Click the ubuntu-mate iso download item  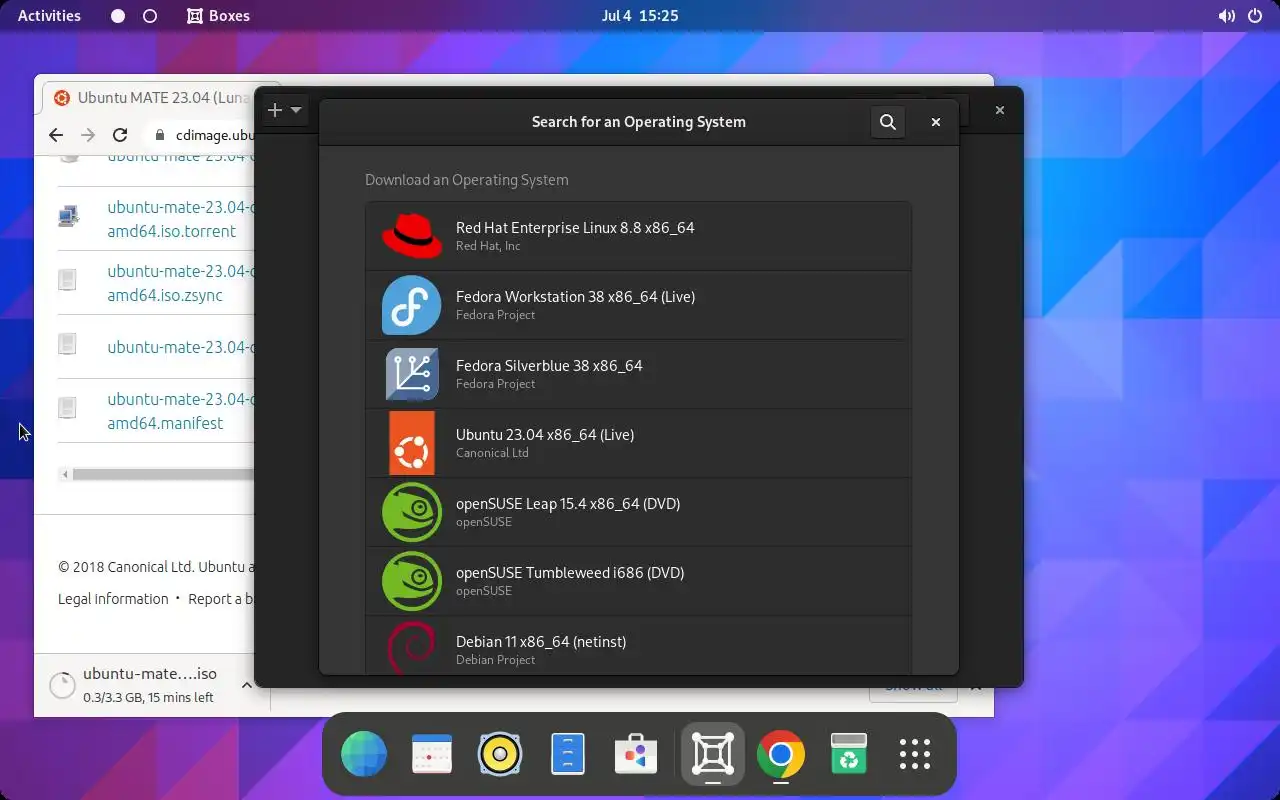pos(150,685)
